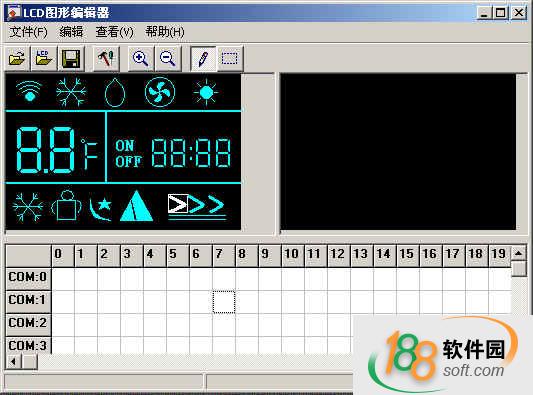
Task: Toggle the dashed rectangle selection tool
Action: (230, 58)
